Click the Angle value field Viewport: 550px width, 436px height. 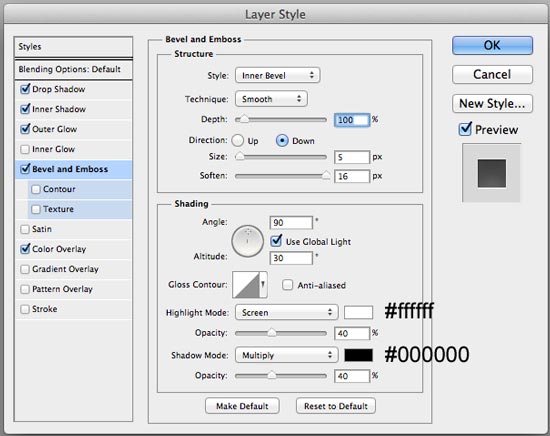(291, 223)
